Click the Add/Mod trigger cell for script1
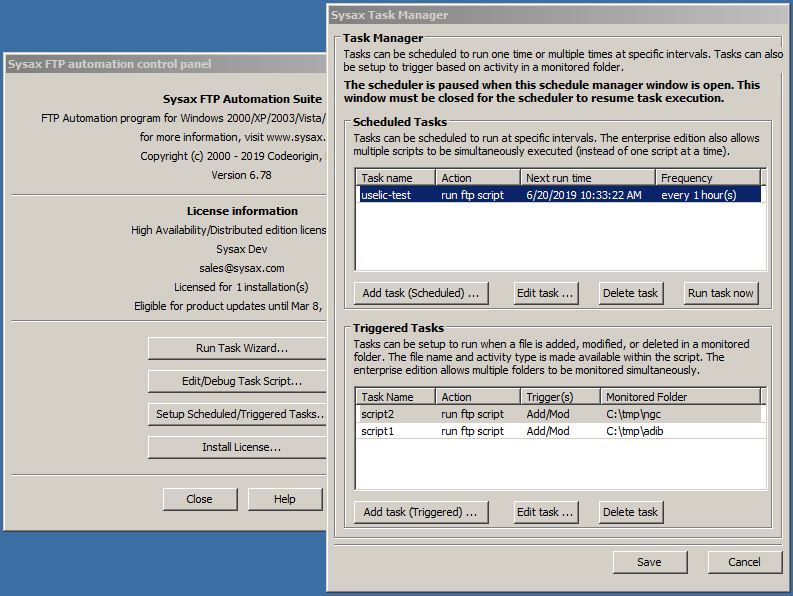 (x=548, y=431)
